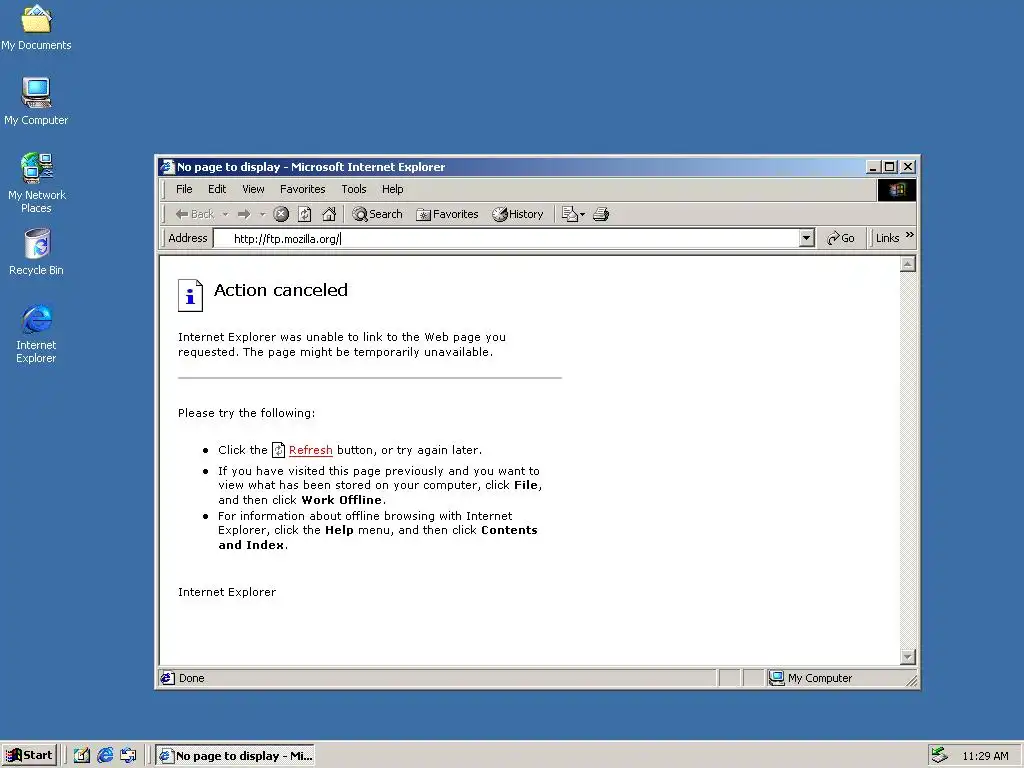
Task: Open the Start menu
Action: (x=29, y=756)
